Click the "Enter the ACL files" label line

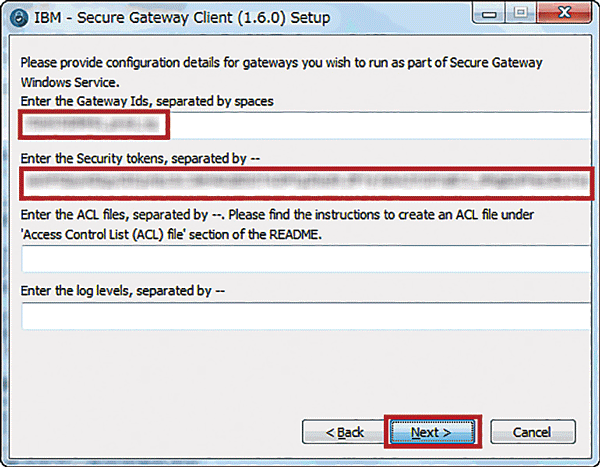pyautogui.click(x=280, y=217)
